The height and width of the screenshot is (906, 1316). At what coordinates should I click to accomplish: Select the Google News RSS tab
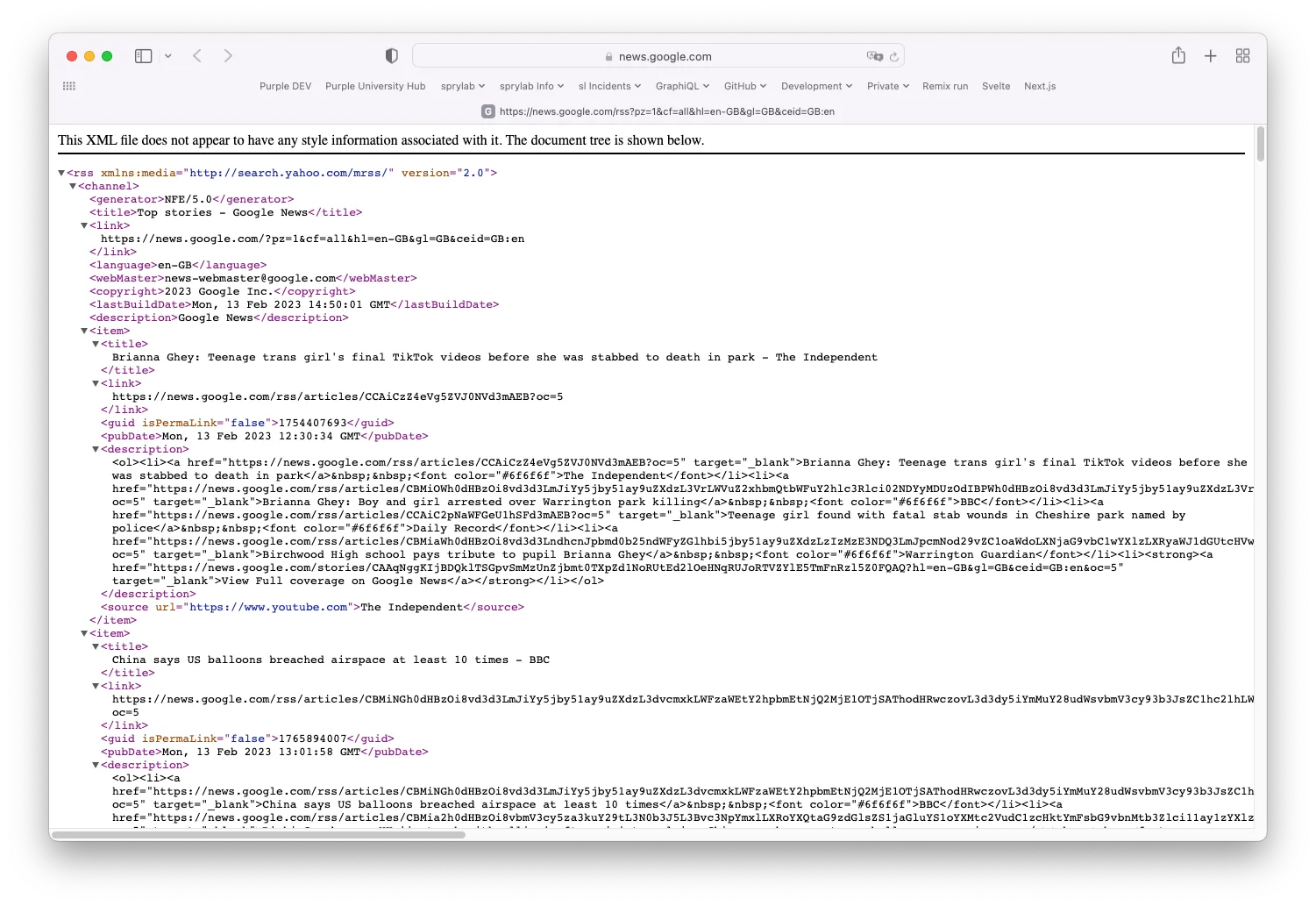click(x=658, y=111)
